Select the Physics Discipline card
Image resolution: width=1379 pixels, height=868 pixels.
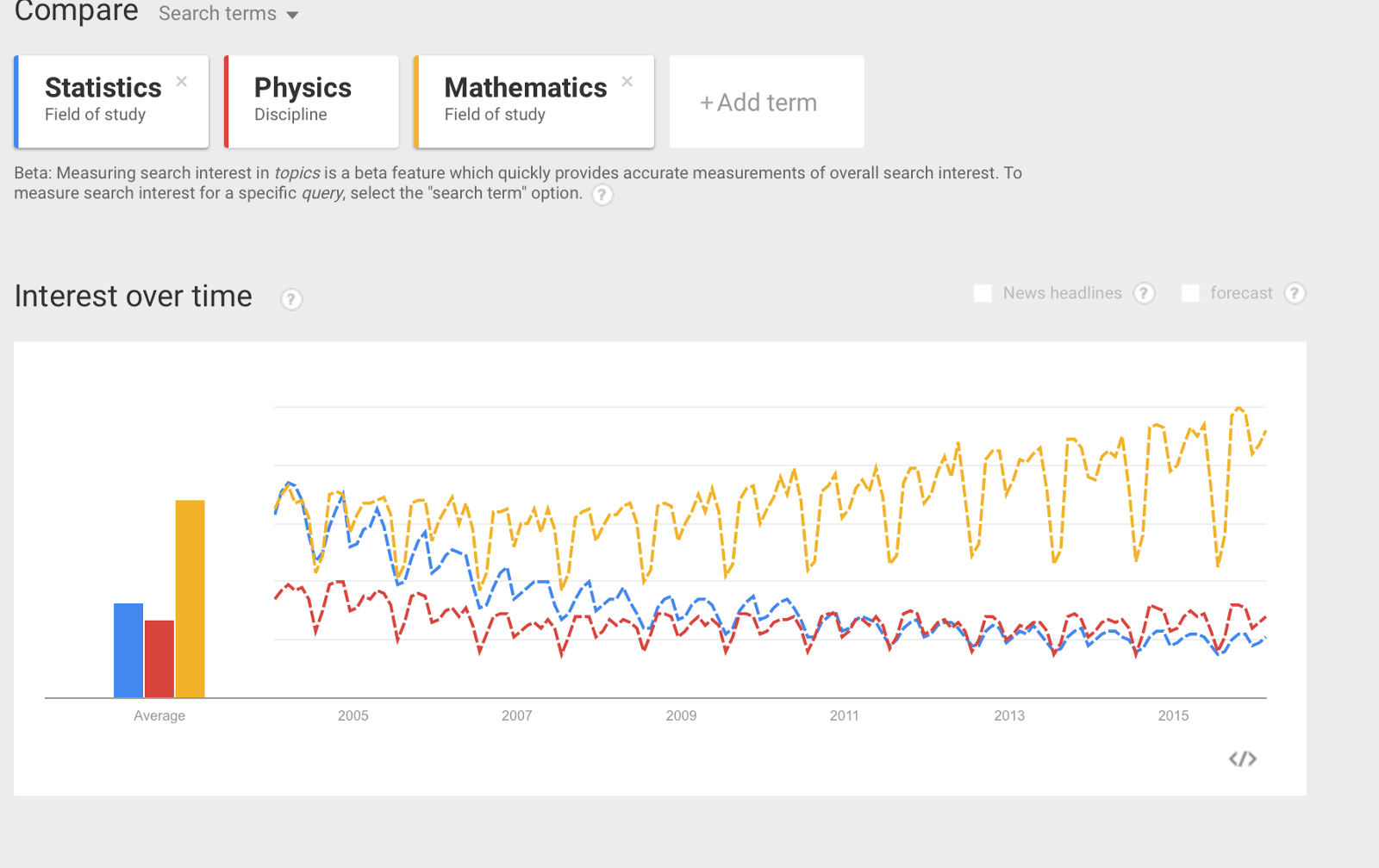tap(311, 102)
